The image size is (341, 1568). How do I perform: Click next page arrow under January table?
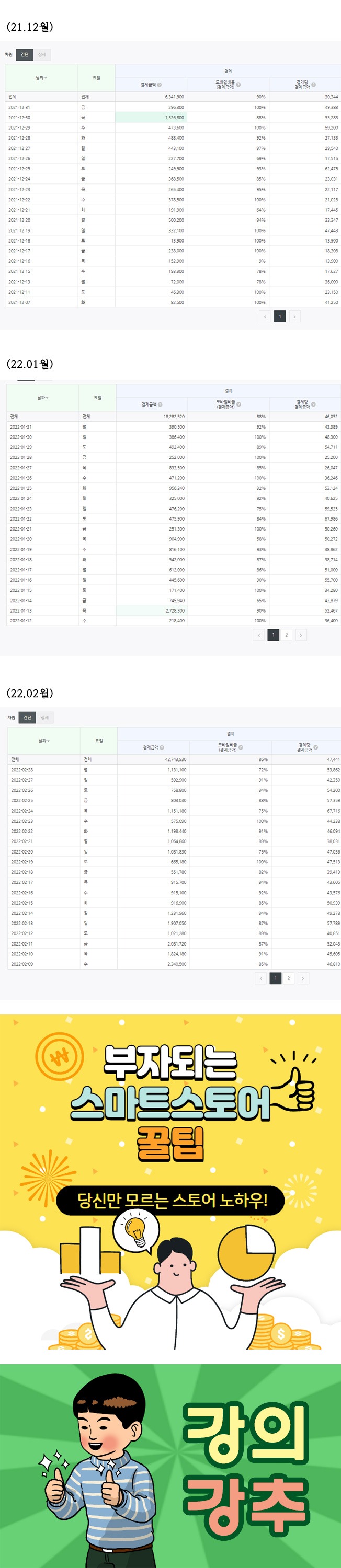pos(300,635)
